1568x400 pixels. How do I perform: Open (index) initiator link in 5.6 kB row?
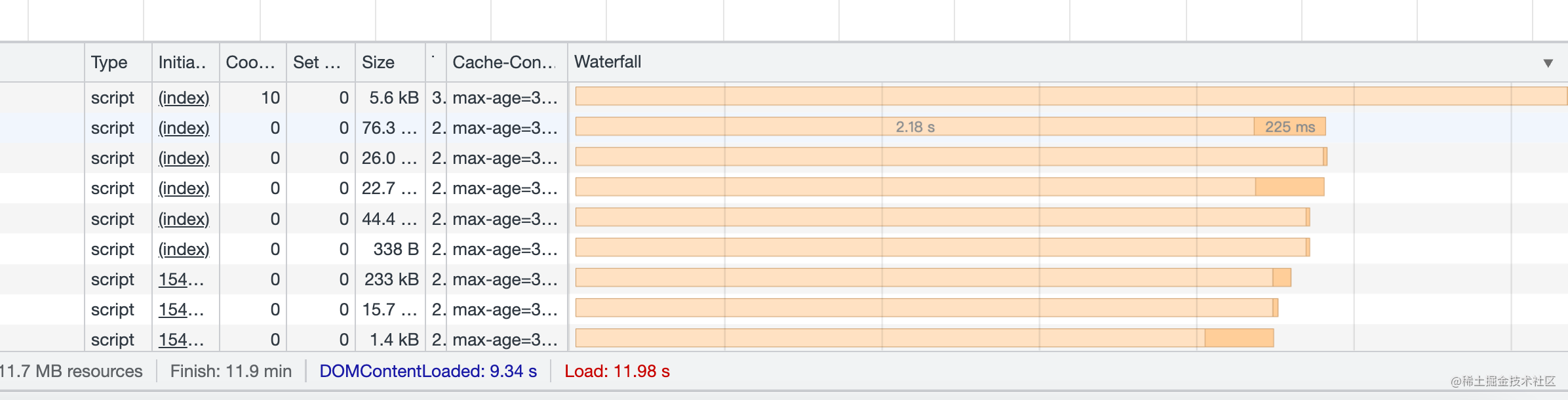[x=184, y=98]
